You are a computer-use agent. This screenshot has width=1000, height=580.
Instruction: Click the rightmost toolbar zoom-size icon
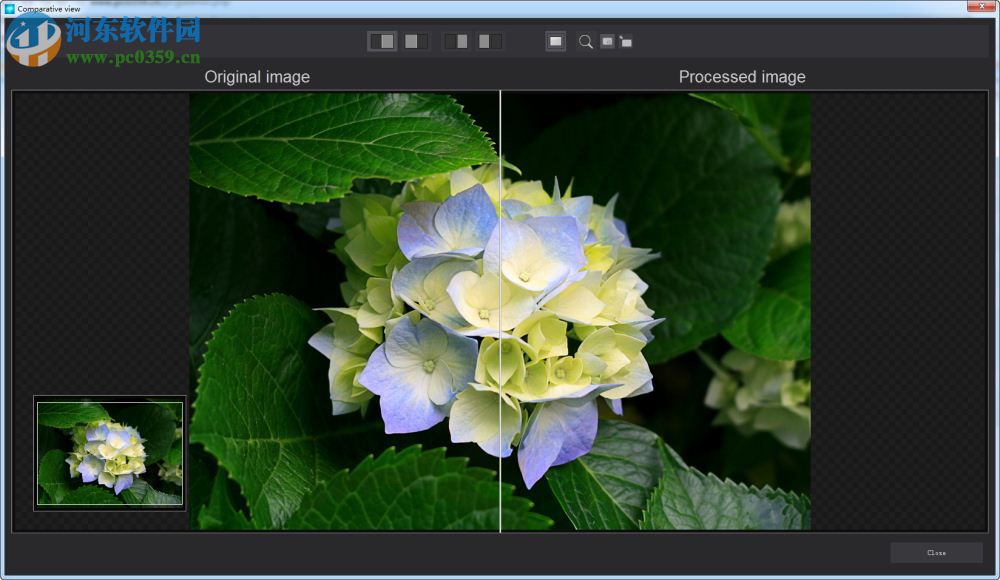point(625,42)
